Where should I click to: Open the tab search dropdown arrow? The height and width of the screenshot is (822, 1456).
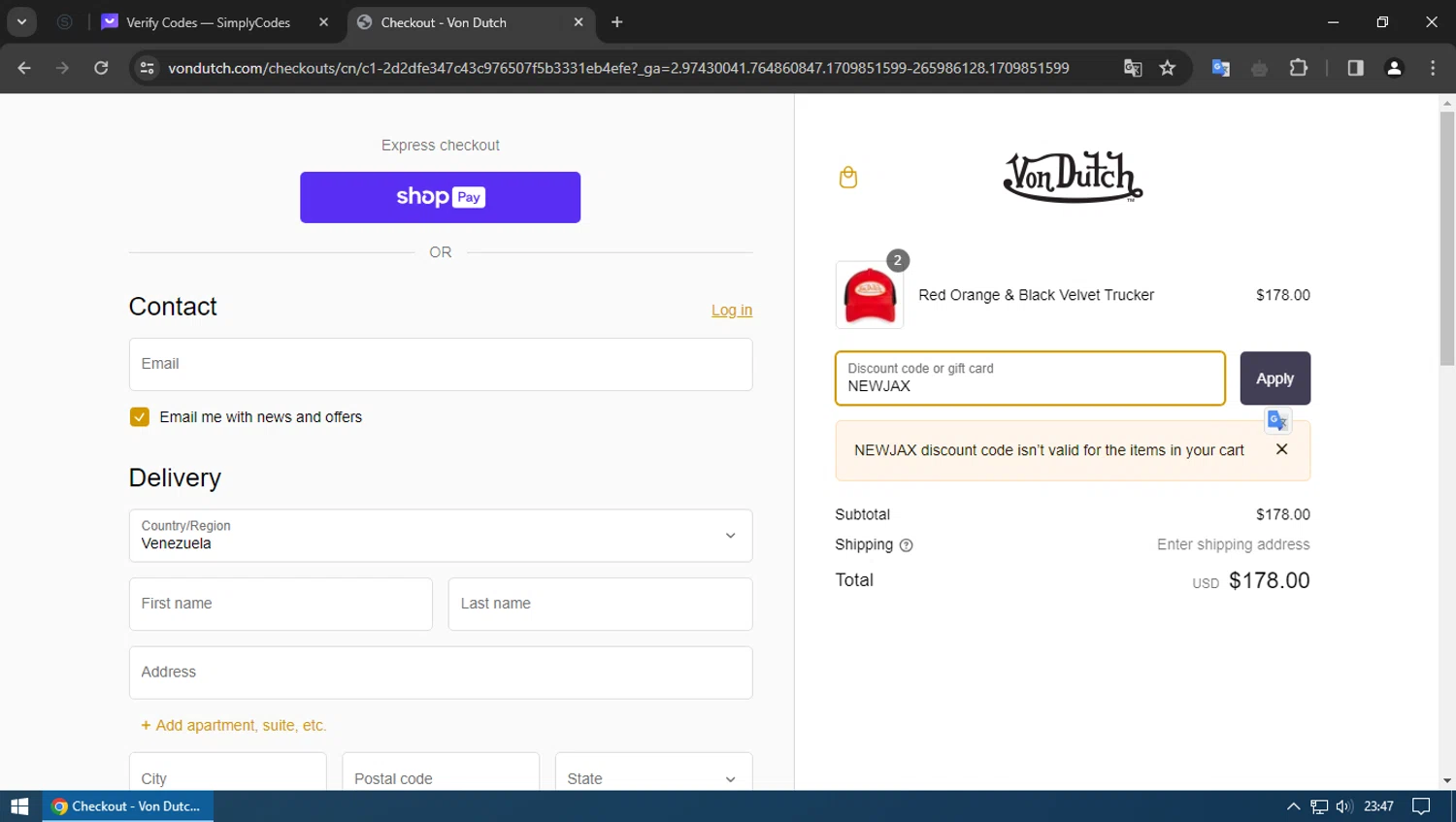click(21, 21)
